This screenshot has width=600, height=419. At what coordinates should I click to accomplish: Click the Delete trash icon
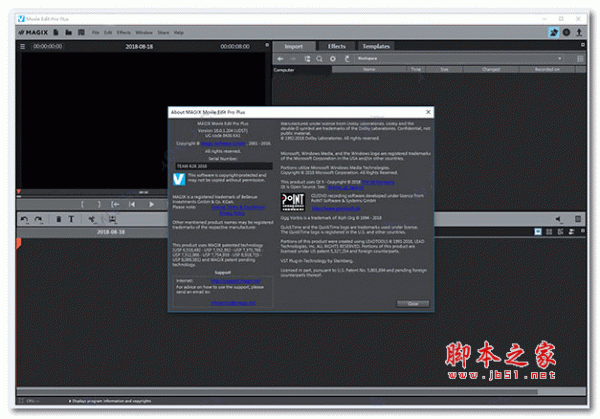(x=59, y=219)
